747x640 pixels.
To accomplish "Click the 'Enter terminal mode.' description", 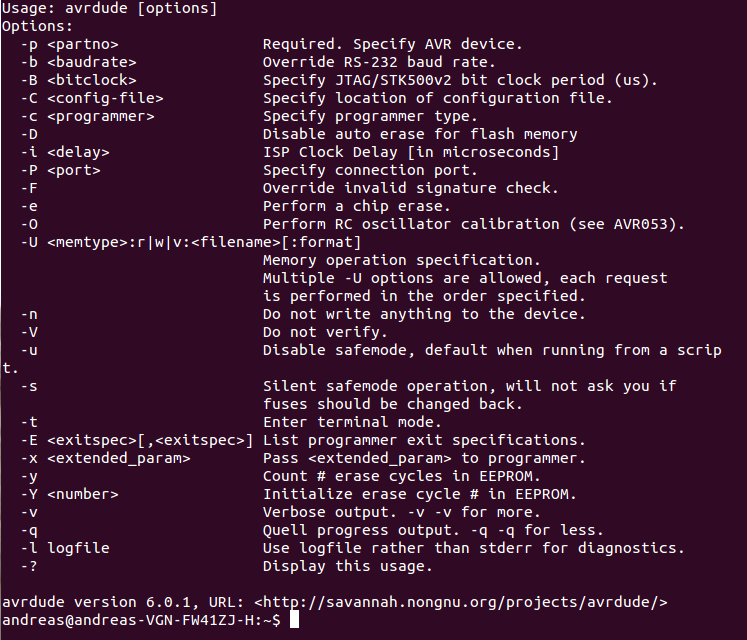I will (352, 422).
